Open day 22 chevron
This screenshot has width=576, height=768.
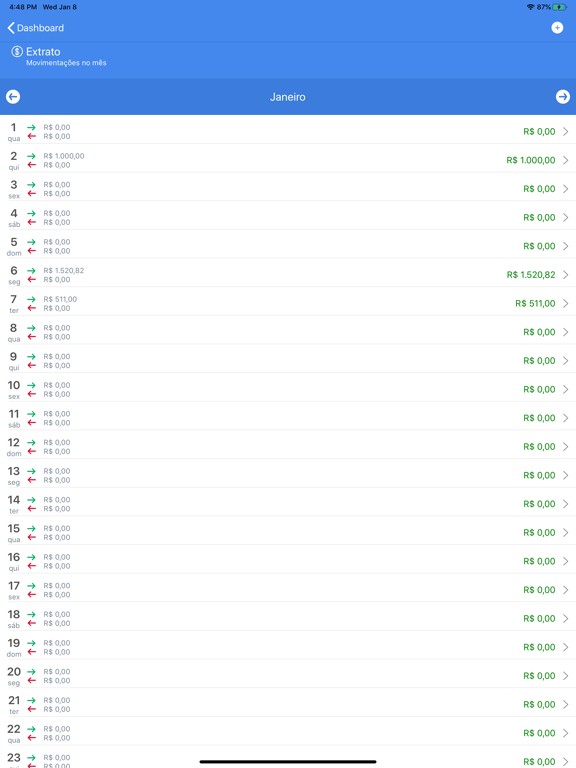point(566,733)
